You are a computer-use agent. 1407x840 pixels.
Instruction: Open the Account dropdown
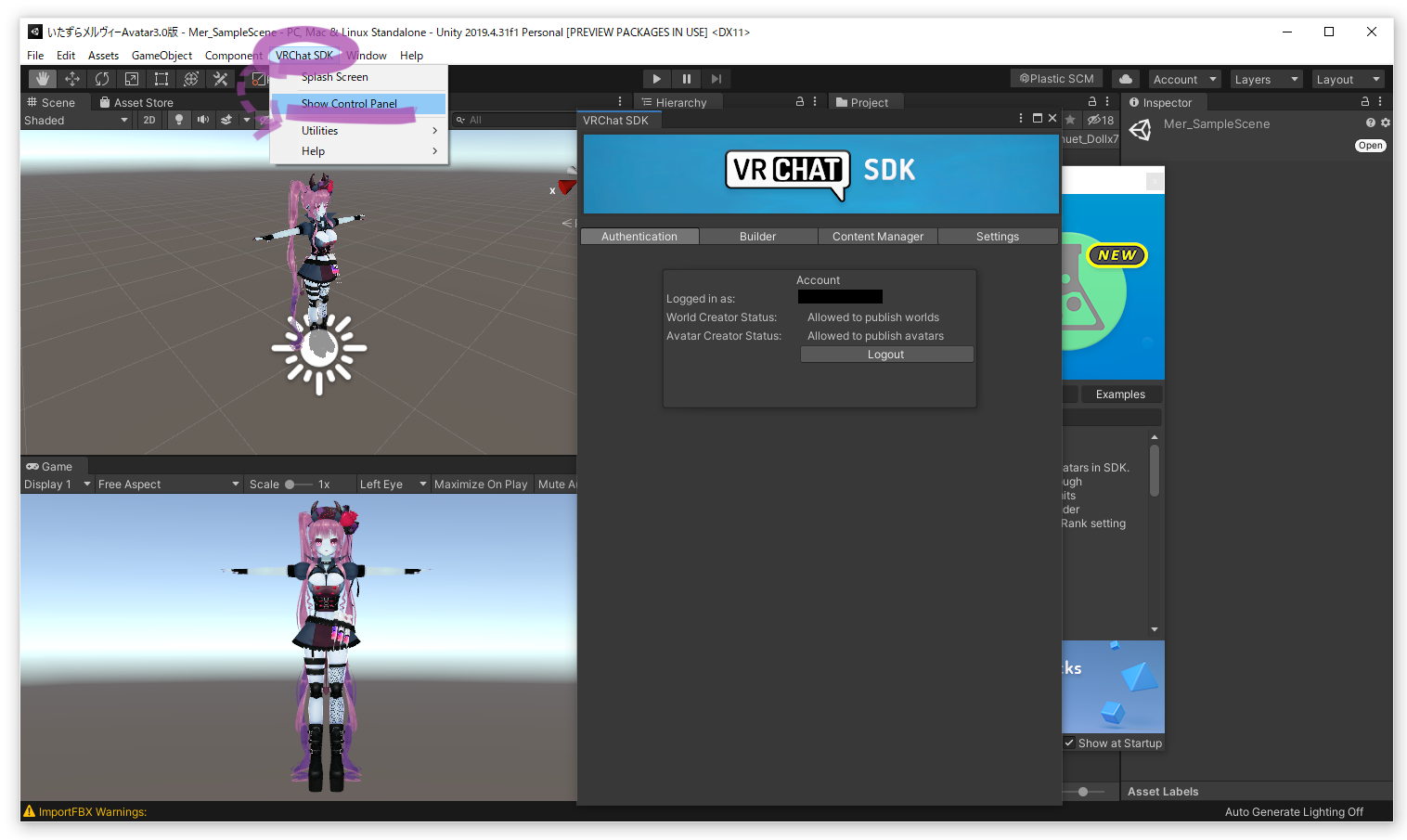(x=1184, y=79)
